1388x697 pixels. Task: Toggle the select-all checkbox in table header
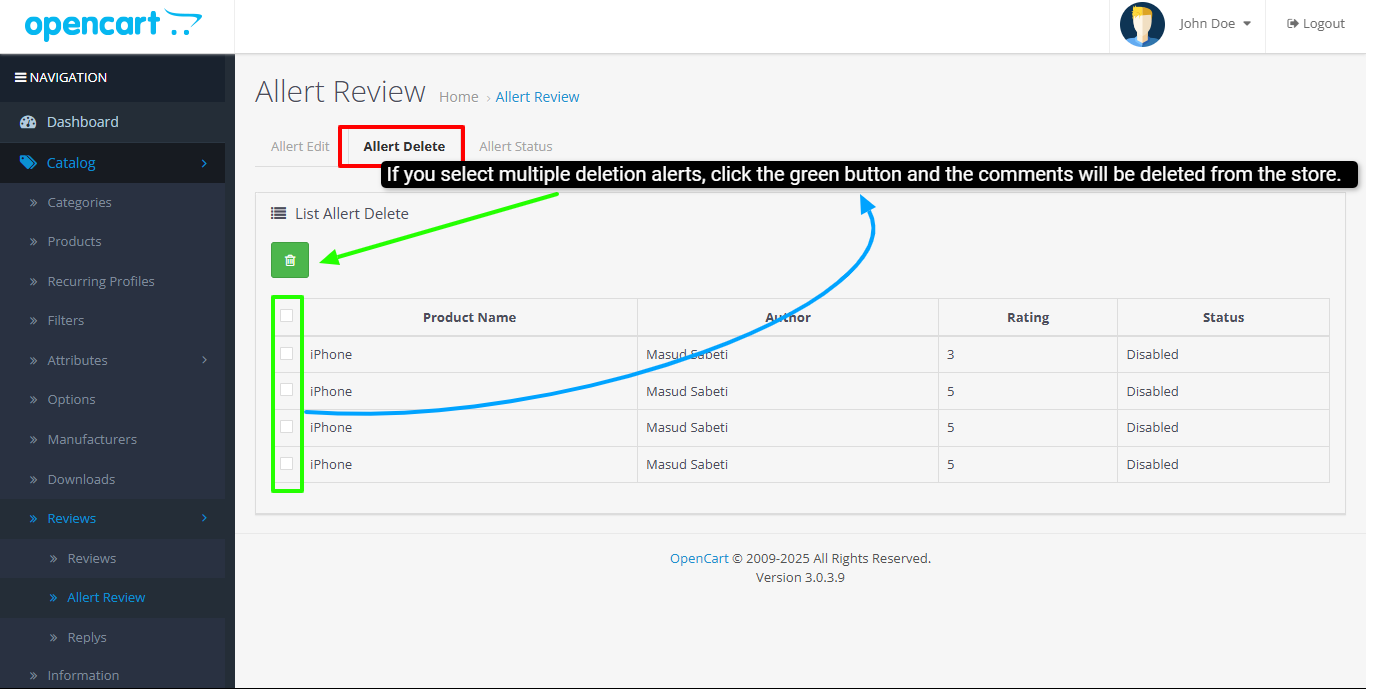[x=287, y=316]
